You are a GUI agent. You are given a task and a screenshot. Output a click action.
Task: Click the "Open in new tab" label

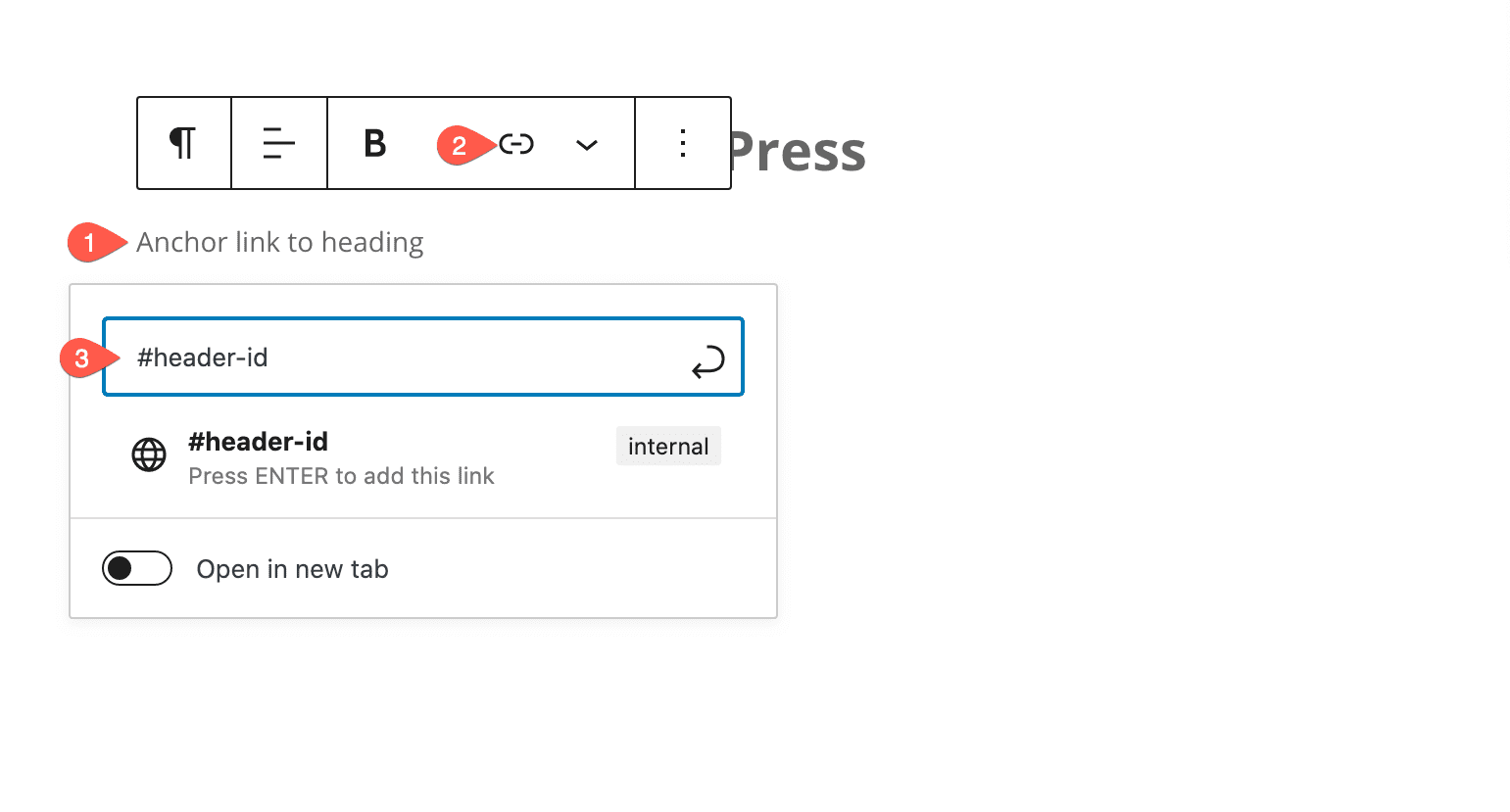click(x=292, y=569)
